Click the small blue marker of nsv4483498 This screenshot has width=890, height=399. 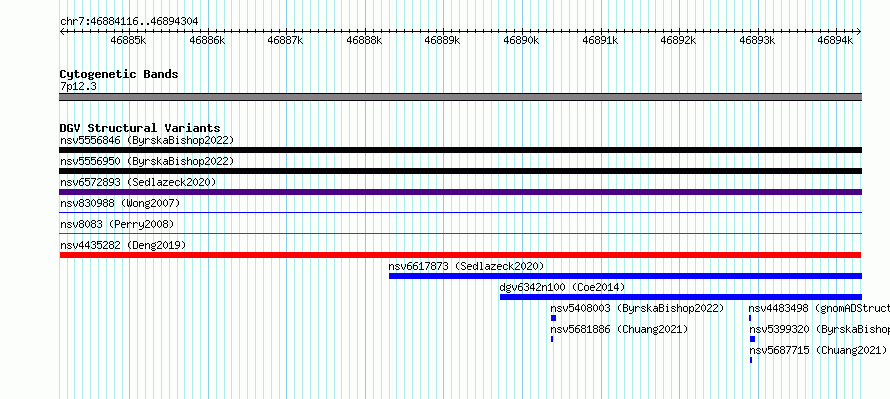pyautogui.click(x=750, y=318)
